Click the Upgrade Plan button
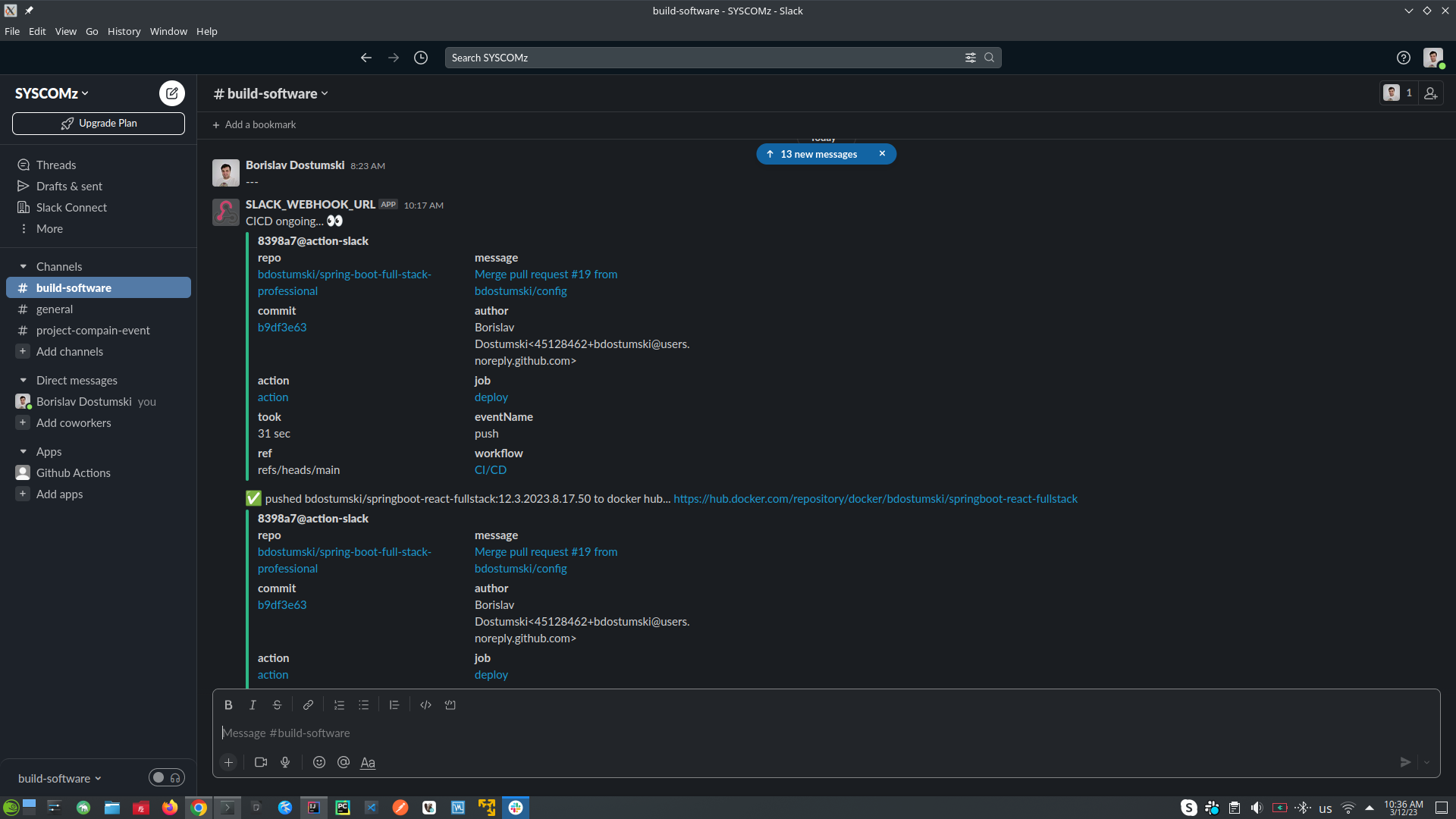 click(x=99, y=124)
